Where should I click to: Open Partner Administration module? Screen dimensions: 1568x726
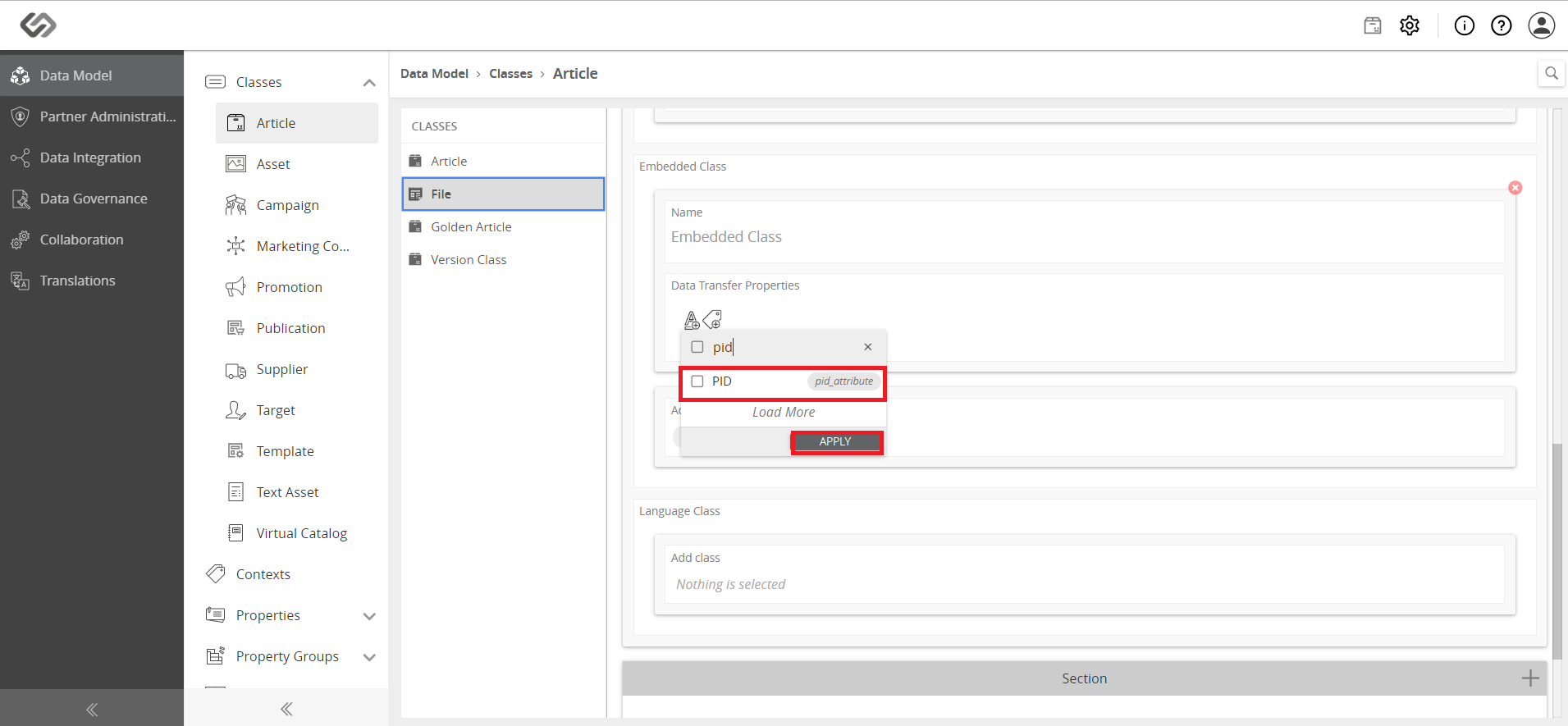(92, 116)
